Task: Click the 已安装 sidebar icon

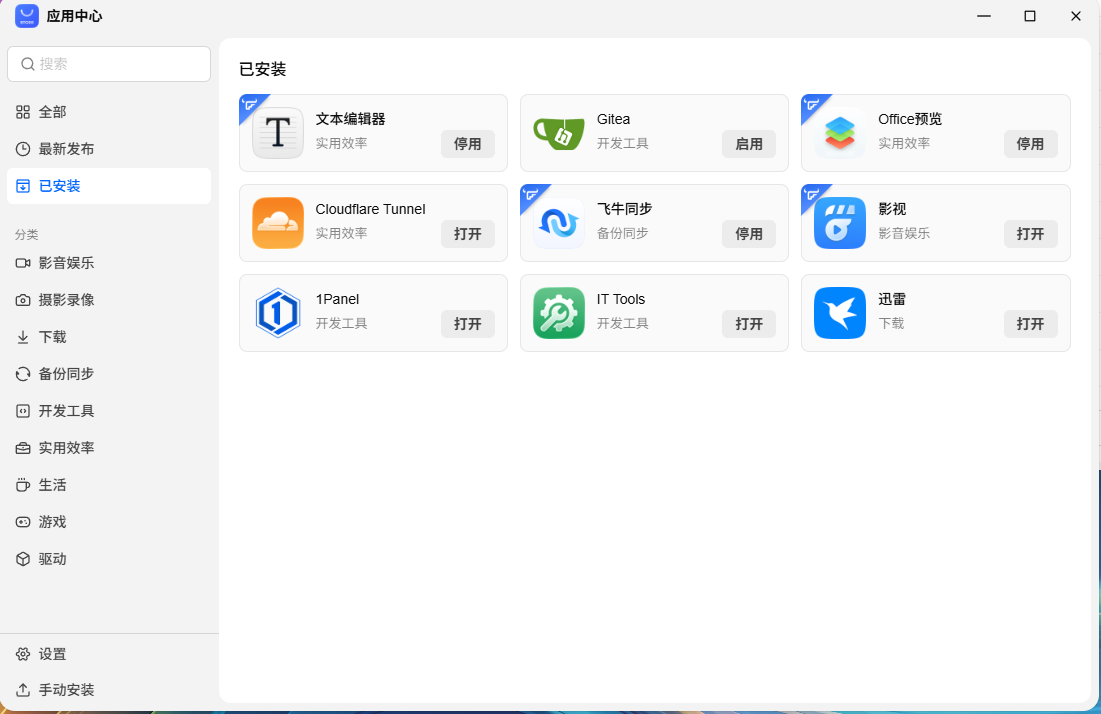Action: tap(23, 186)
